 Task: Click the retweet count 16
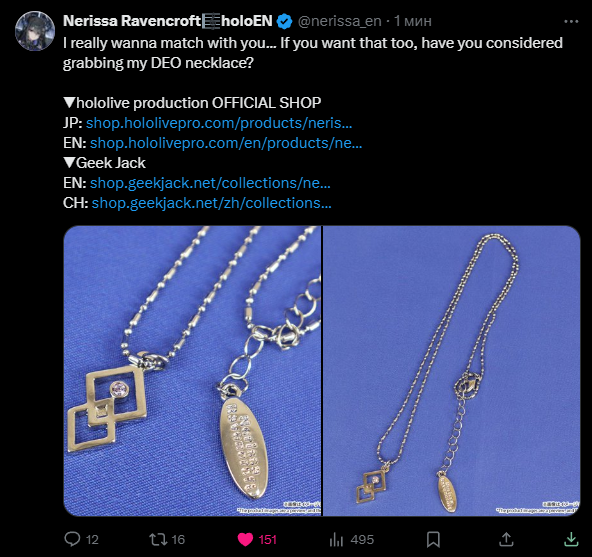[178, 539]
